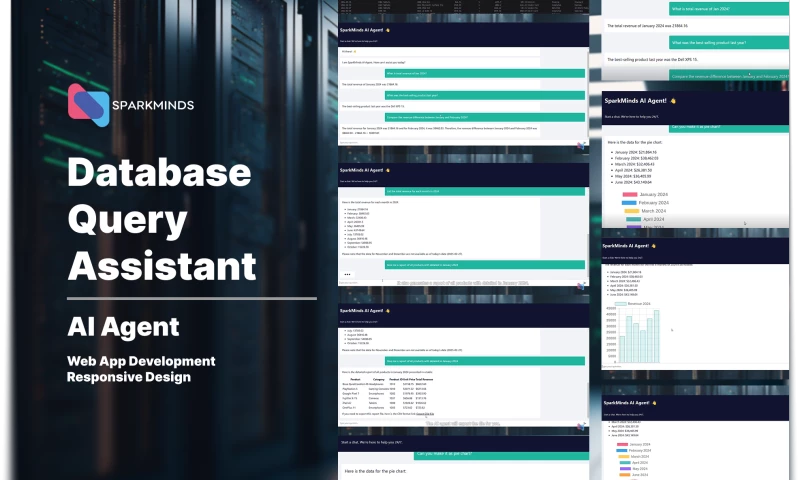Toggle the 'Revenue 2024' bar chart legend
Viewport: 800px width, 480px height.
(x=633, y=304)
